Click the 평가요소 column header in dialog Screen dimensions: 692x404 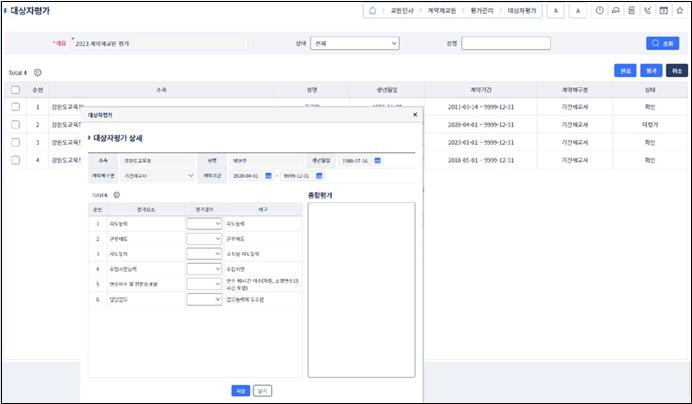[146, 209]
